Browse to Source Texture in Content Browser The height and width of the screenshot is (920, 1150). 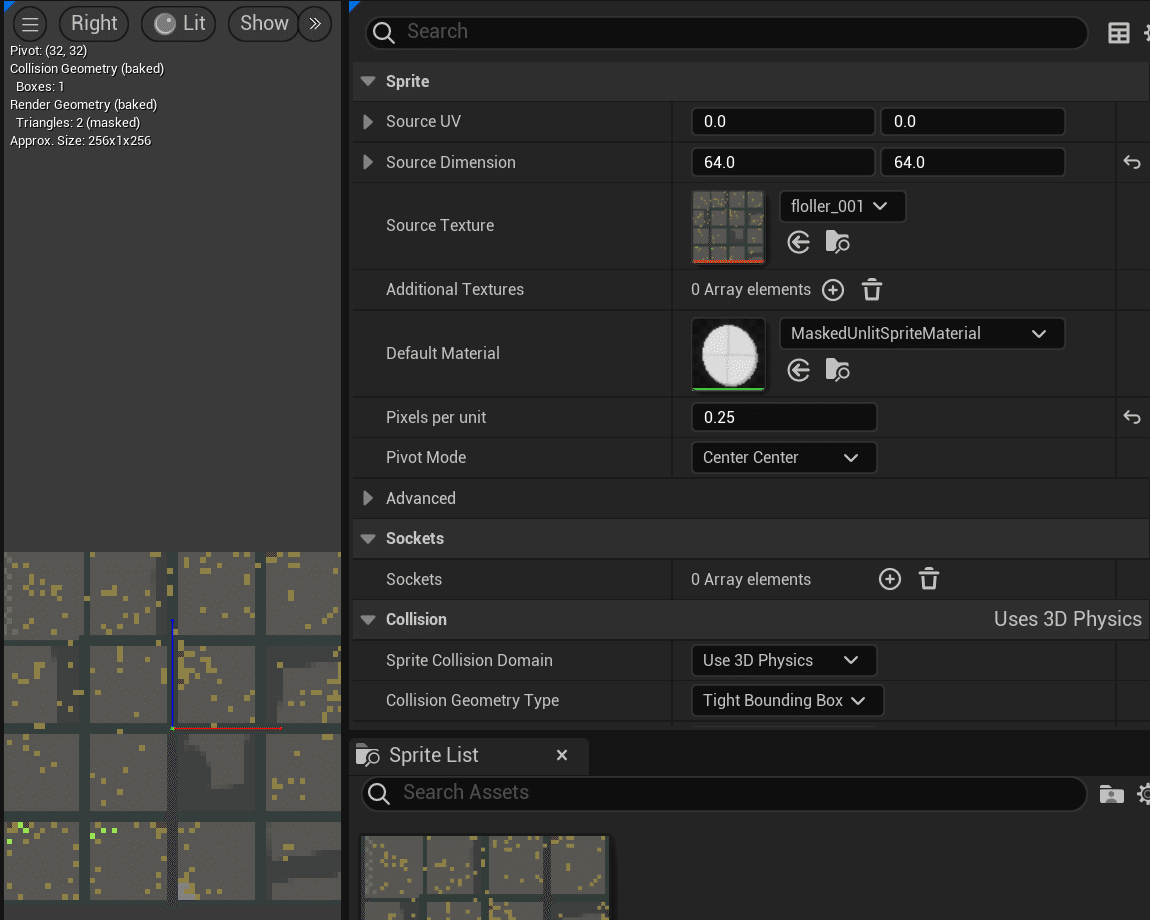(837, 242)
